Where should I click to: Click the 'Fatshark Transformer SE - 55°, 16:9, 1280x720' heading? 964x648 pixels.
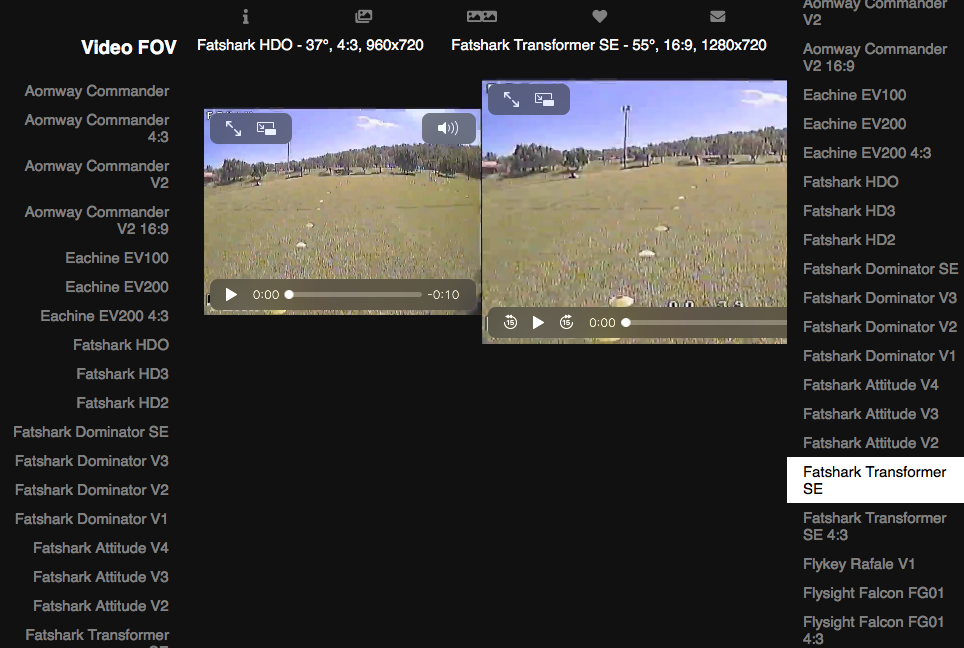tap(609, 45)
